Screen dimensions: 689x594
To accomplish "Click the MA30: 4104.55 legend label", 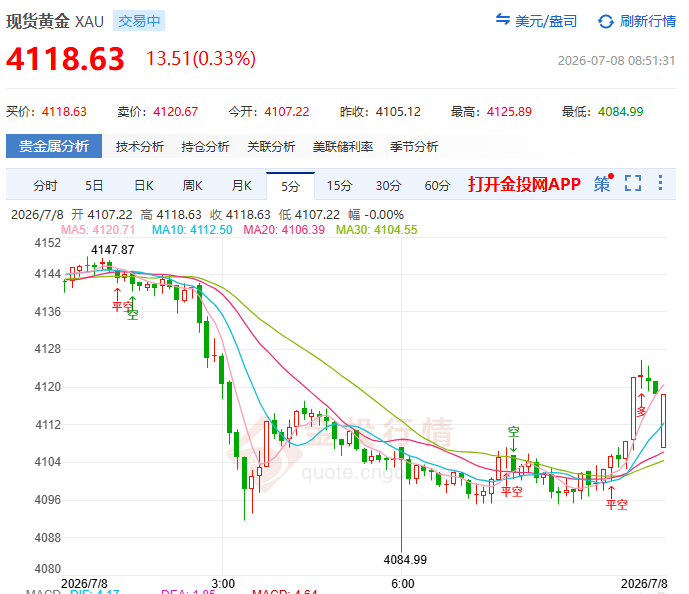I will click(x=377, y=230).
